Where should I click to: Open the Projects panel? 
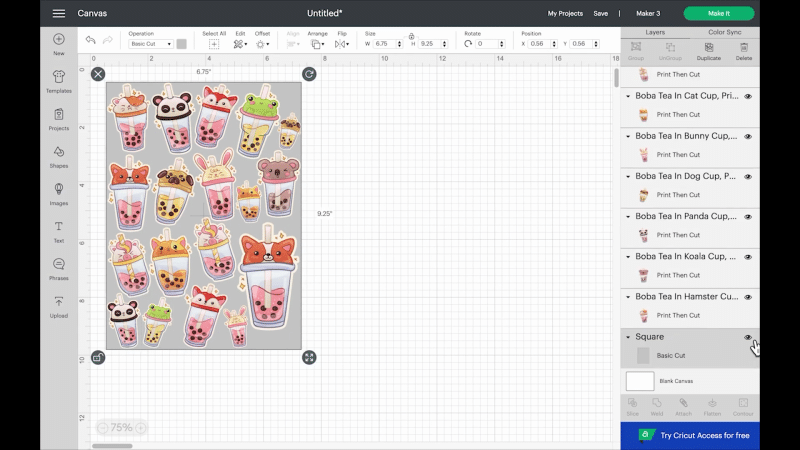pos(59,119)
